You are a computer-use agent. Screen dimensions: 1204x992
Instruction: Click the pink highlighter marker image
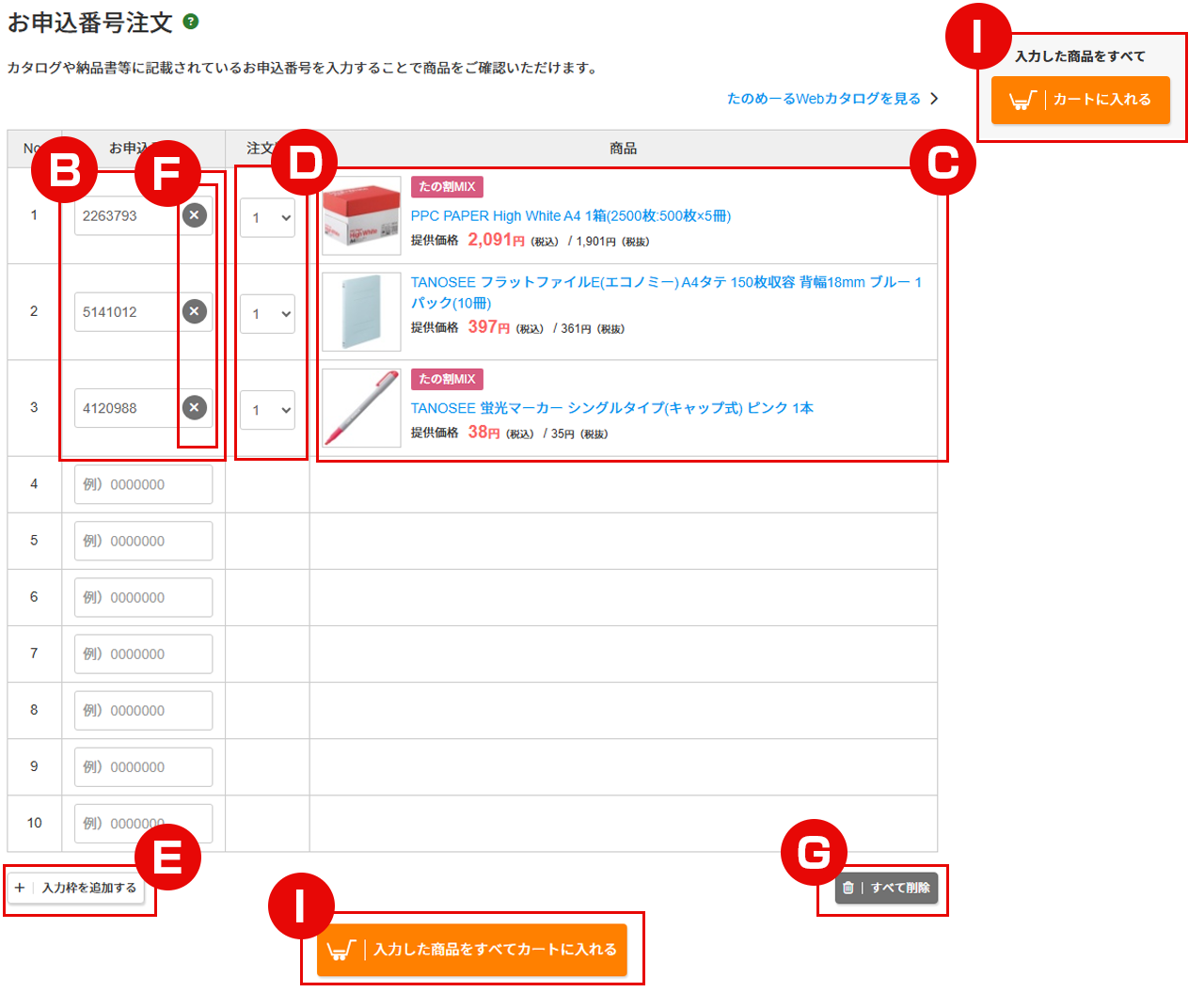tap(361, 408)
